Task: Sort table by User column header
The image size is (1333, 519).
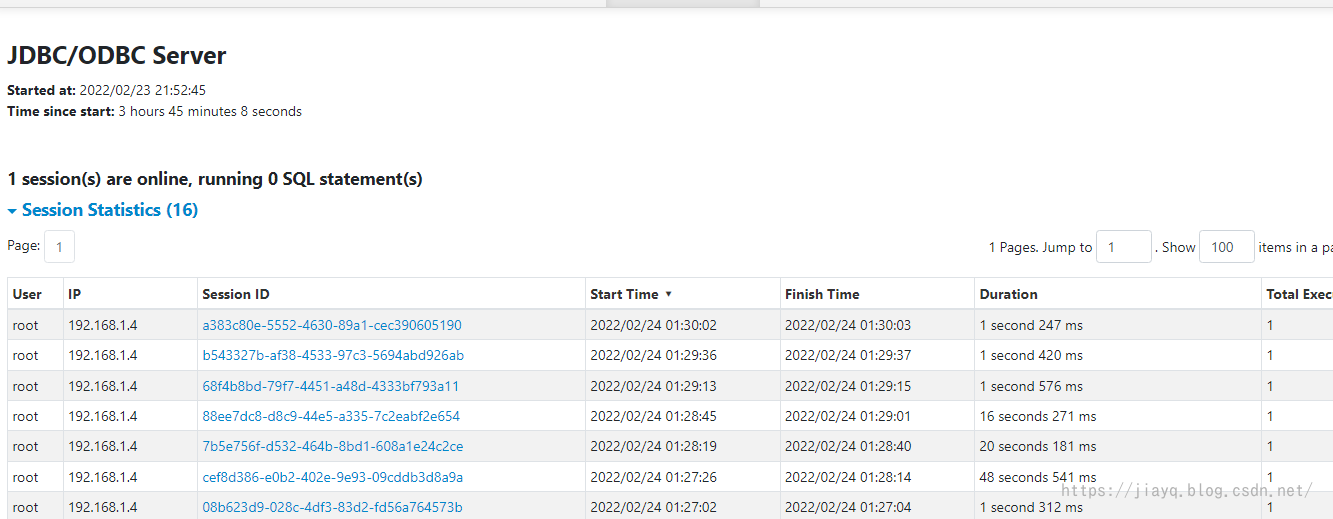Action: (x=27, y=294)
